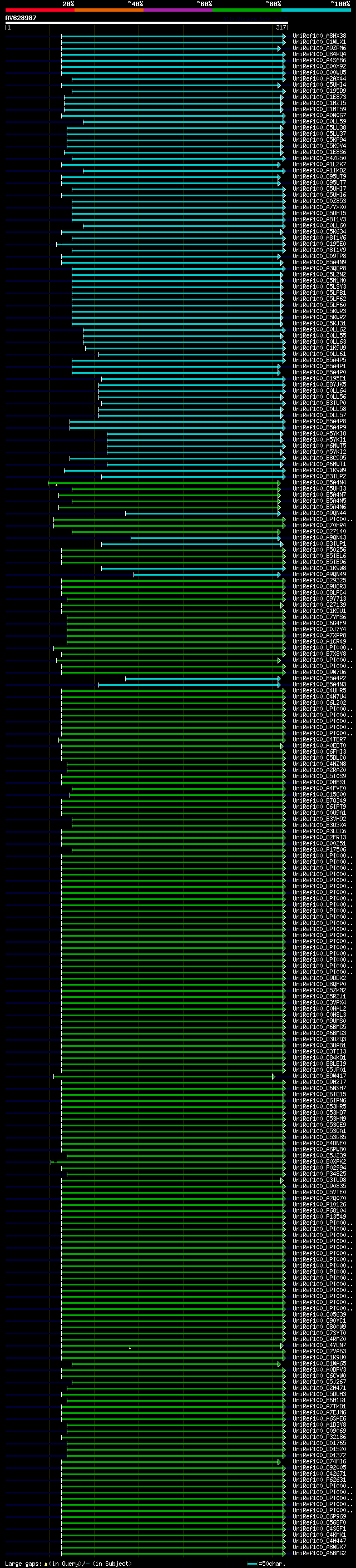The height and width of the screenshot is (1568, 356).
Task: Select the UniRef100_Q195D9 entry
Action: pos(319,91)
